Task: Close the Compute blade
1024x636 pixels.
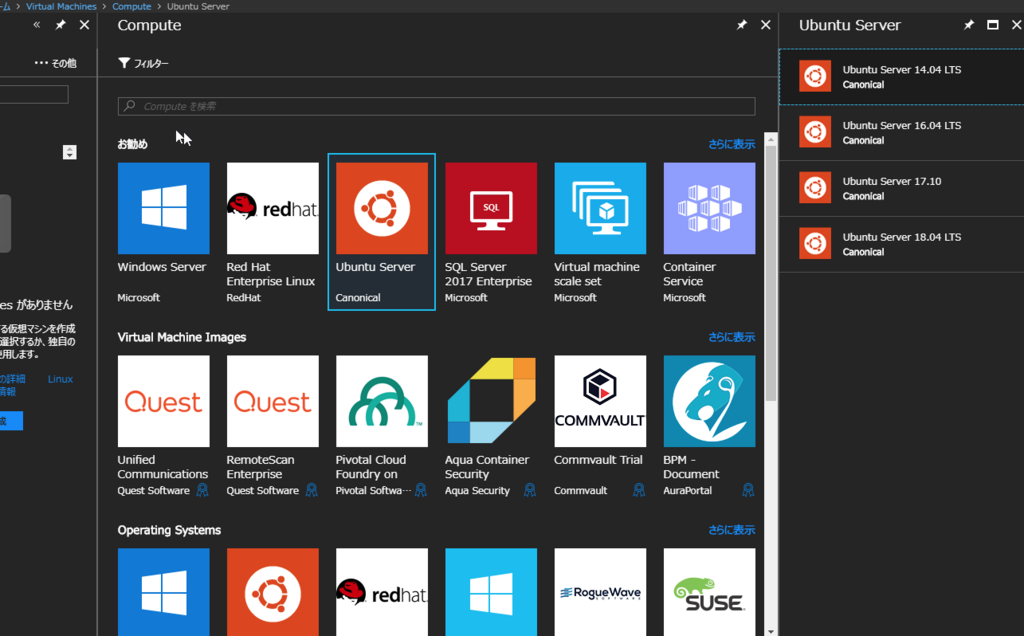Action: (765, 25)
